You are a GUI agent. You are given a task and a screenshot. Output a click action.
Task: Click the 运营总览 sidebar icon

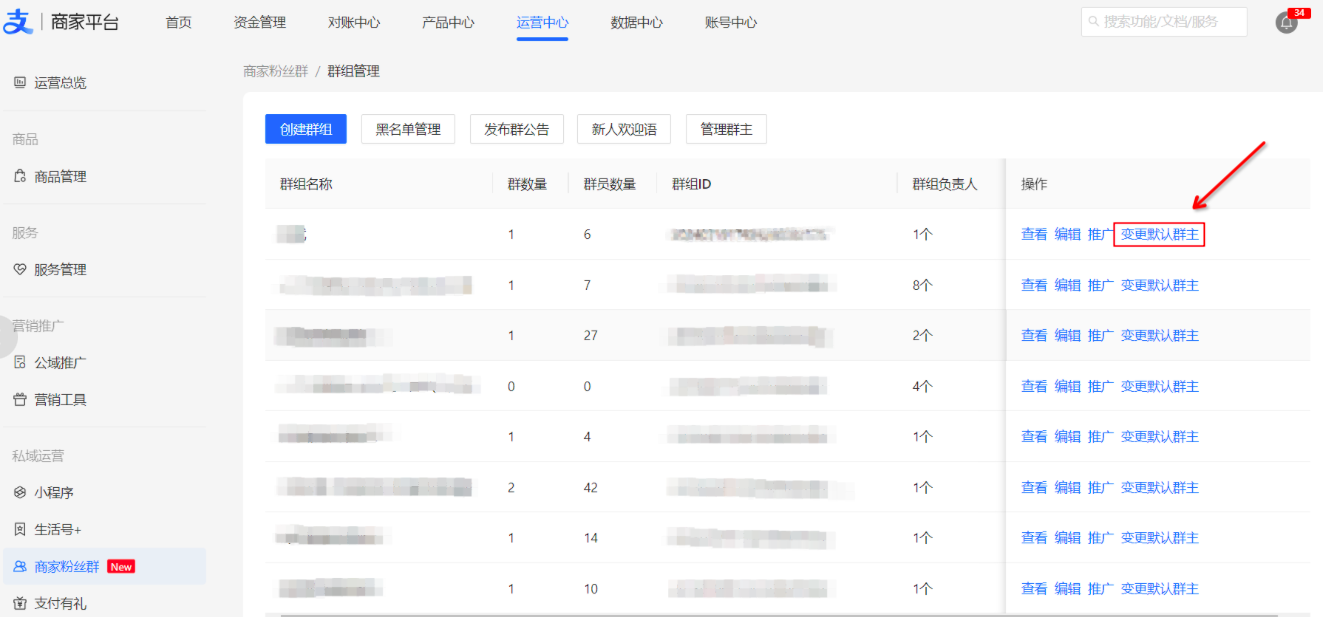coord(20,83)
